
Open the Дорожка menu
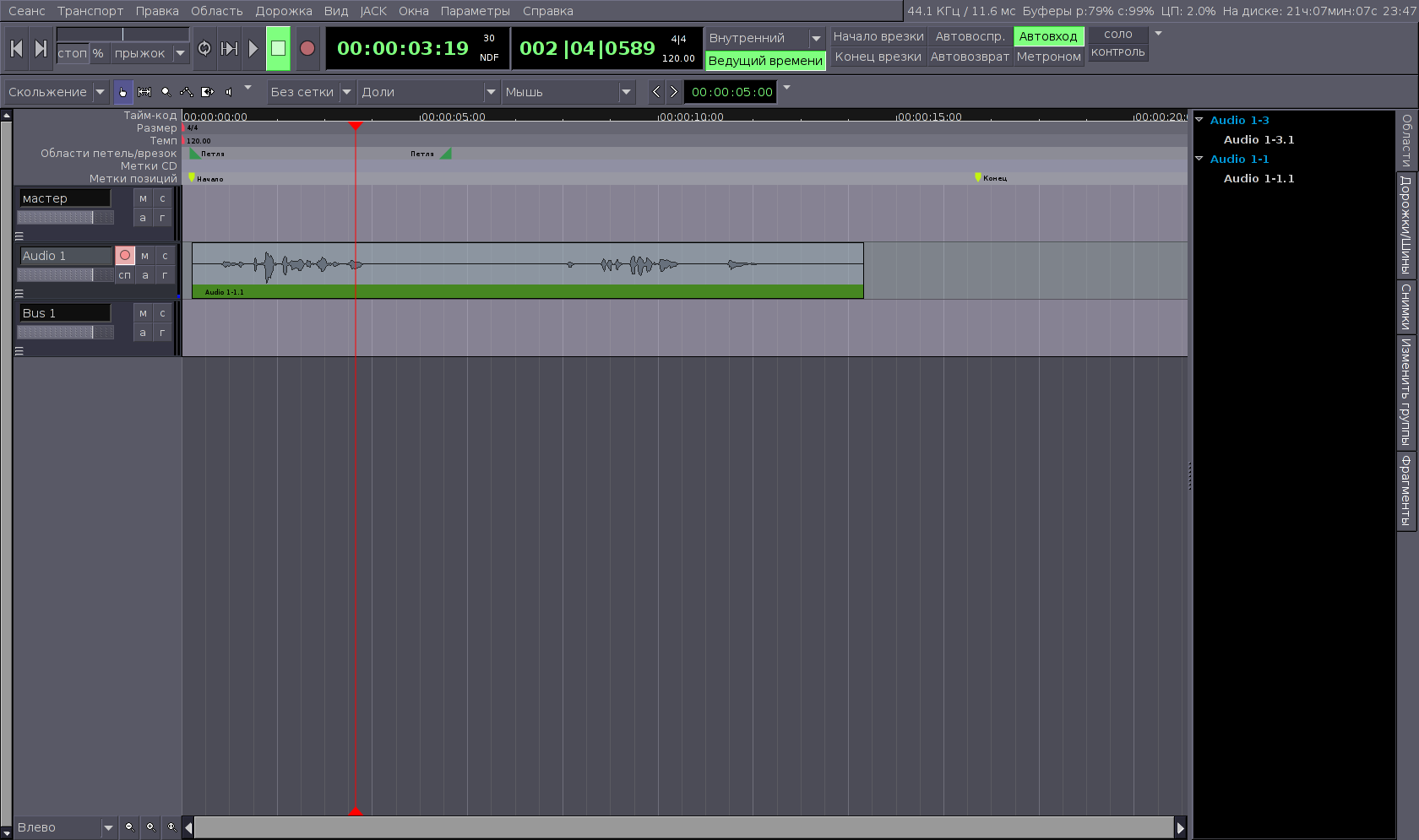tap(284, 11)
